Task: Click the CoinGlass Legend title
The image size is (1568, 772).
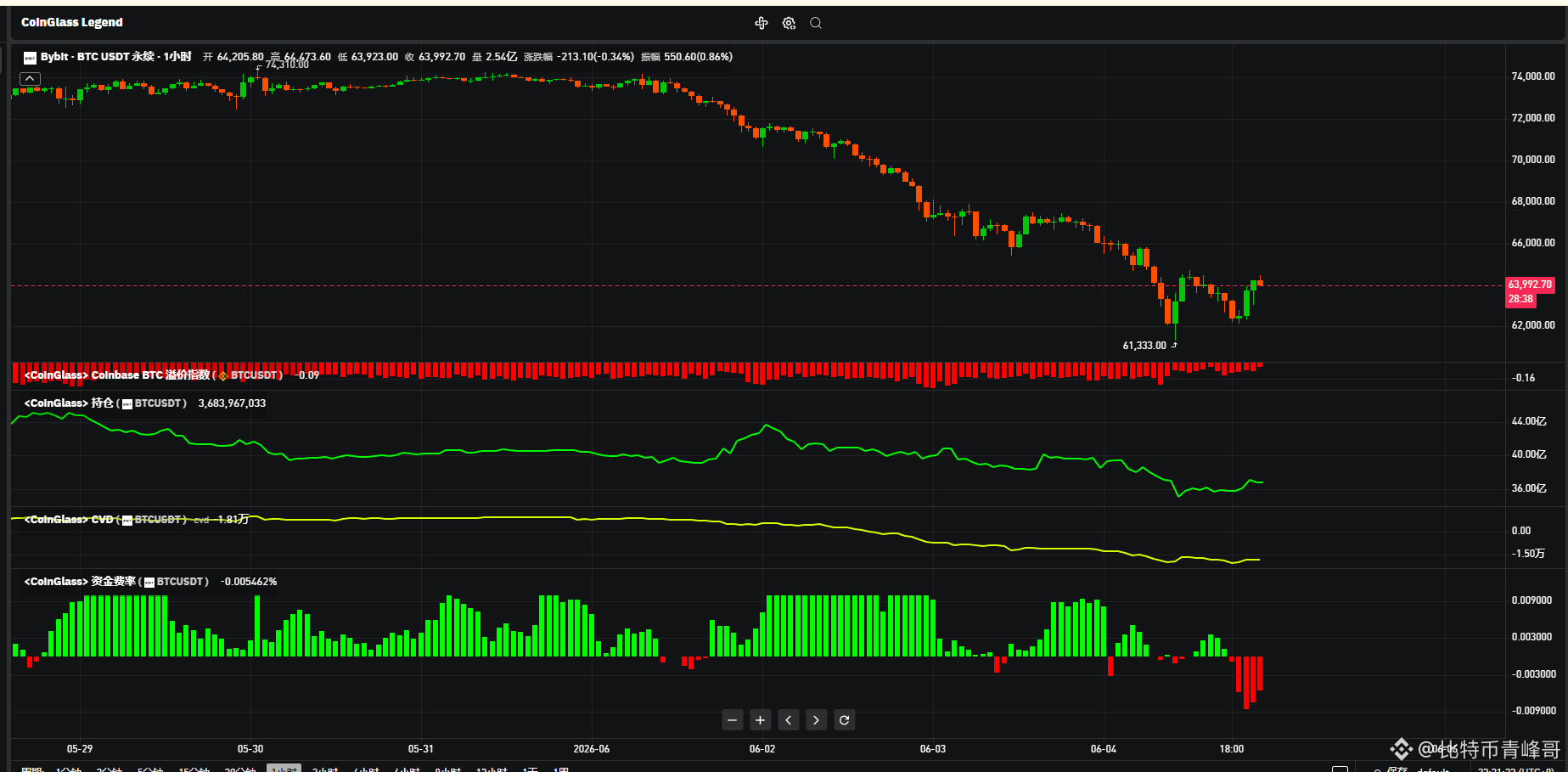Action: [72, 23]
